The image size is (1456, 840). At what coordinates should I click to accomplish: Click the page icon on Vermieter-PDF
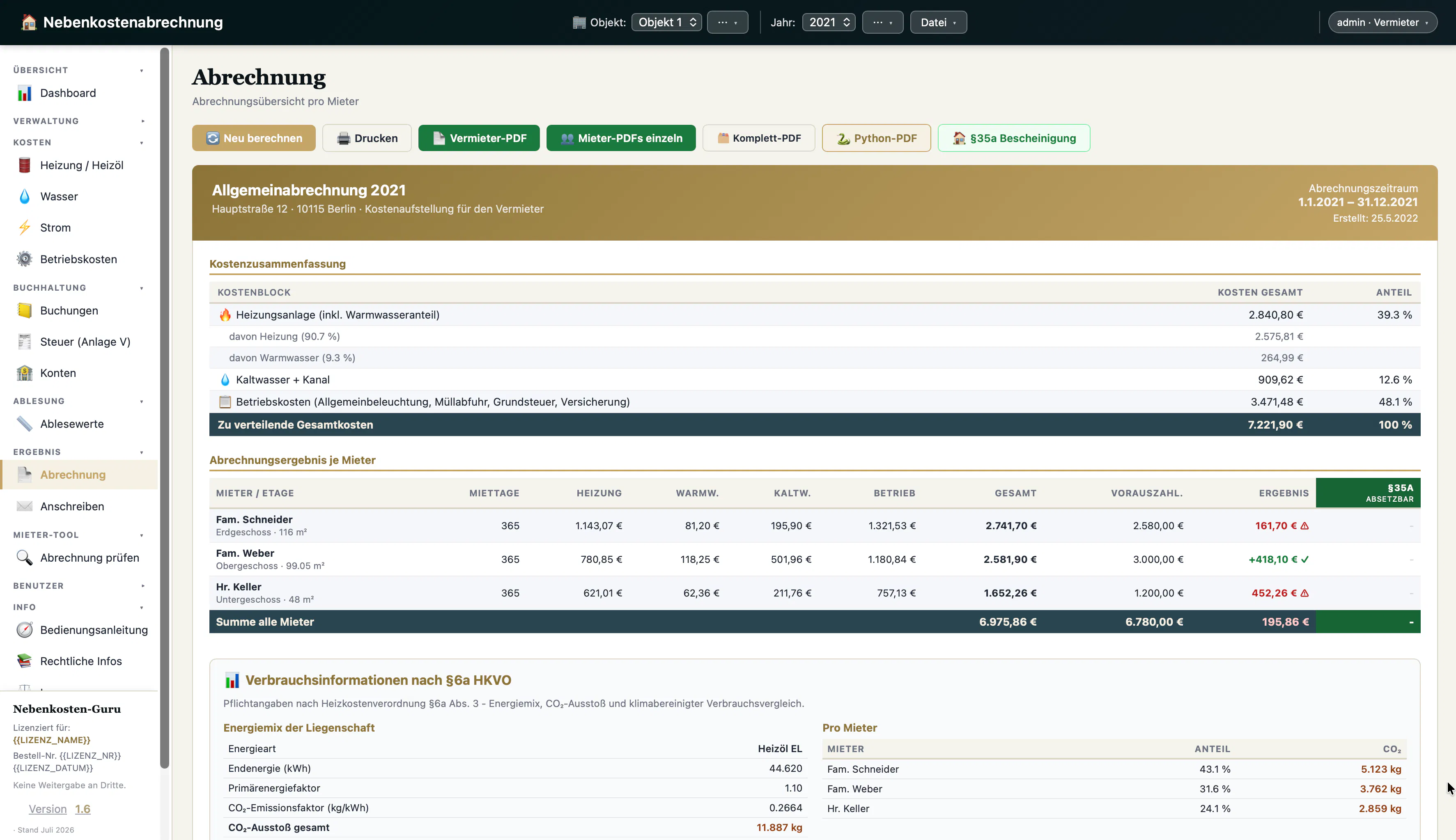(x=439, y=138)
